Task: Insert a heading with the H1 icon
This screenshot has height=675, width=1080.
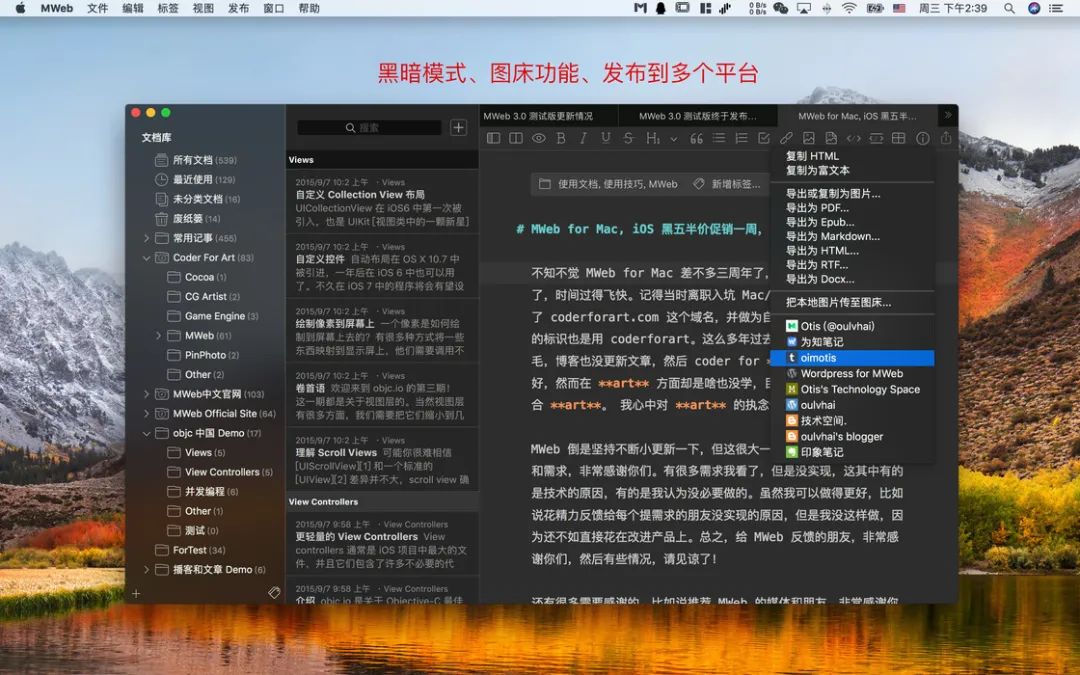Action: tap(652, 138)
